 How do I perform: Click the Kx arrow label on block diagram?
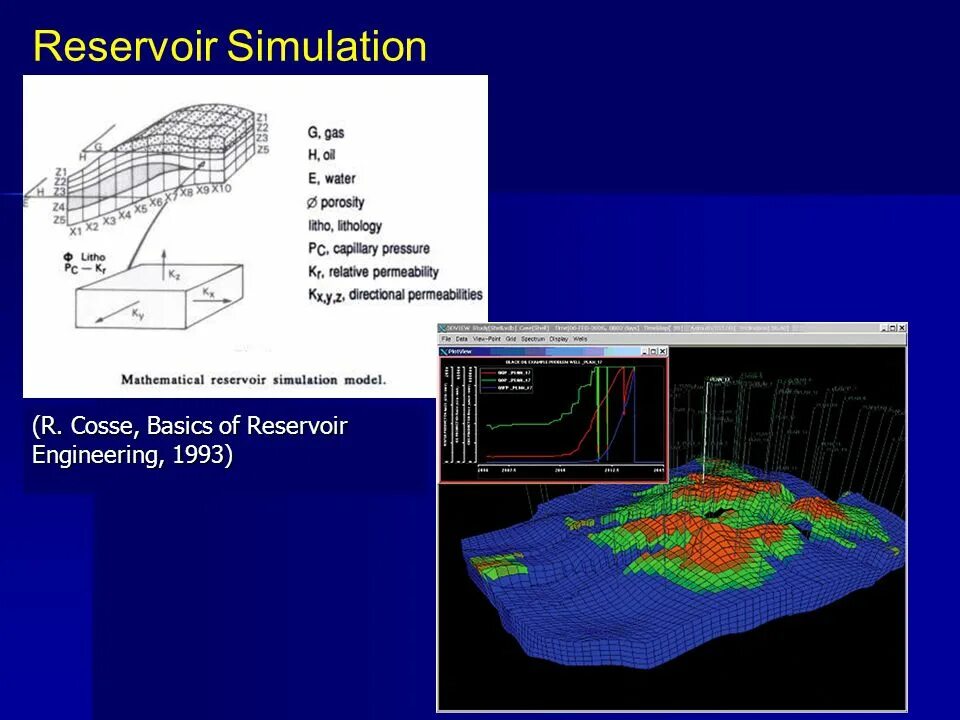click(209, 292)
